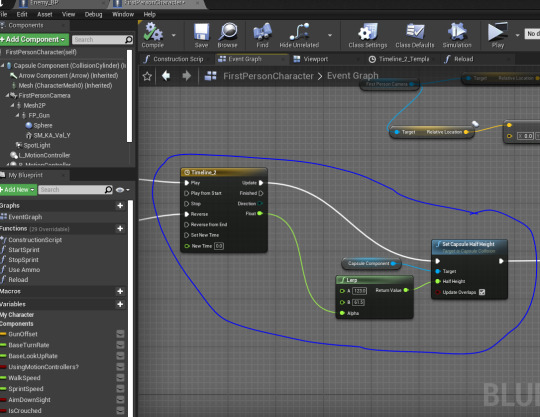Image resolution: width=540 pixels, height=417 pixels.
Task: Toggle BaseTurnRate variable visibility eye
Action: coord(120,345)
